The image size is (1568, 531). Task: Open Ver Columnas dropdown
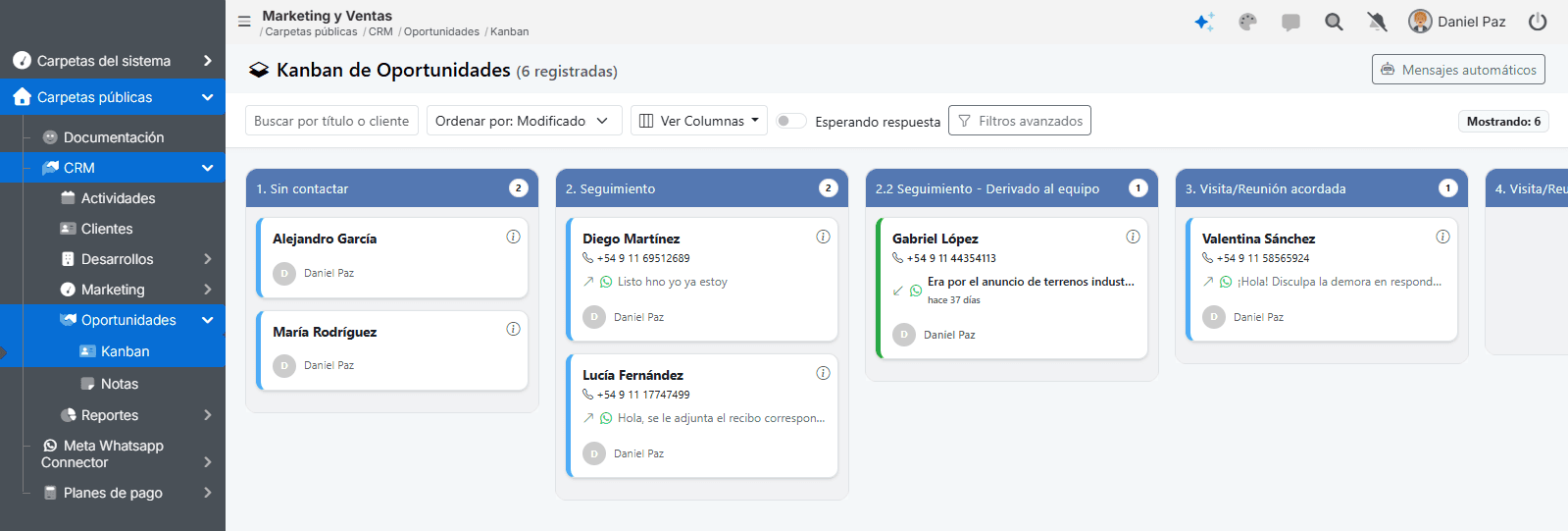pyautogui.click(x=699, y=121)
